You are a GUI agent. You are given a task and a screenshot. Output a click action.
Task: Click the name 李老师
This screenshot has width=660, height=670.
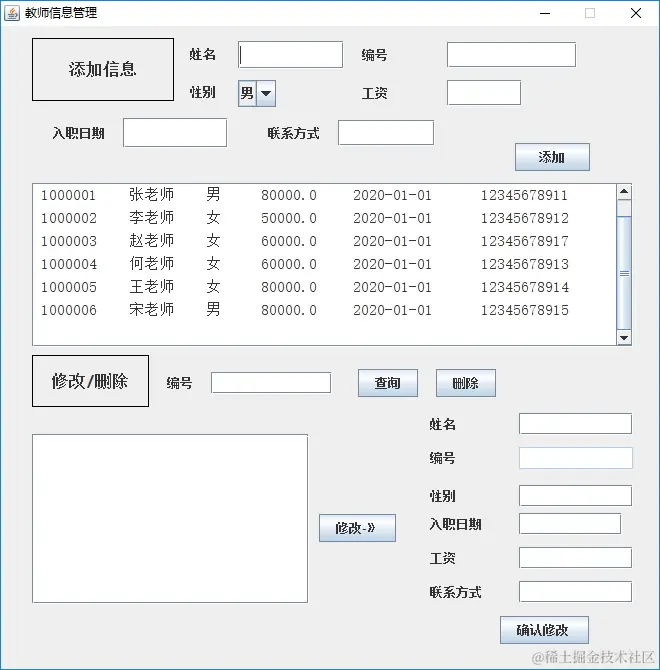[x=152, y=218]
